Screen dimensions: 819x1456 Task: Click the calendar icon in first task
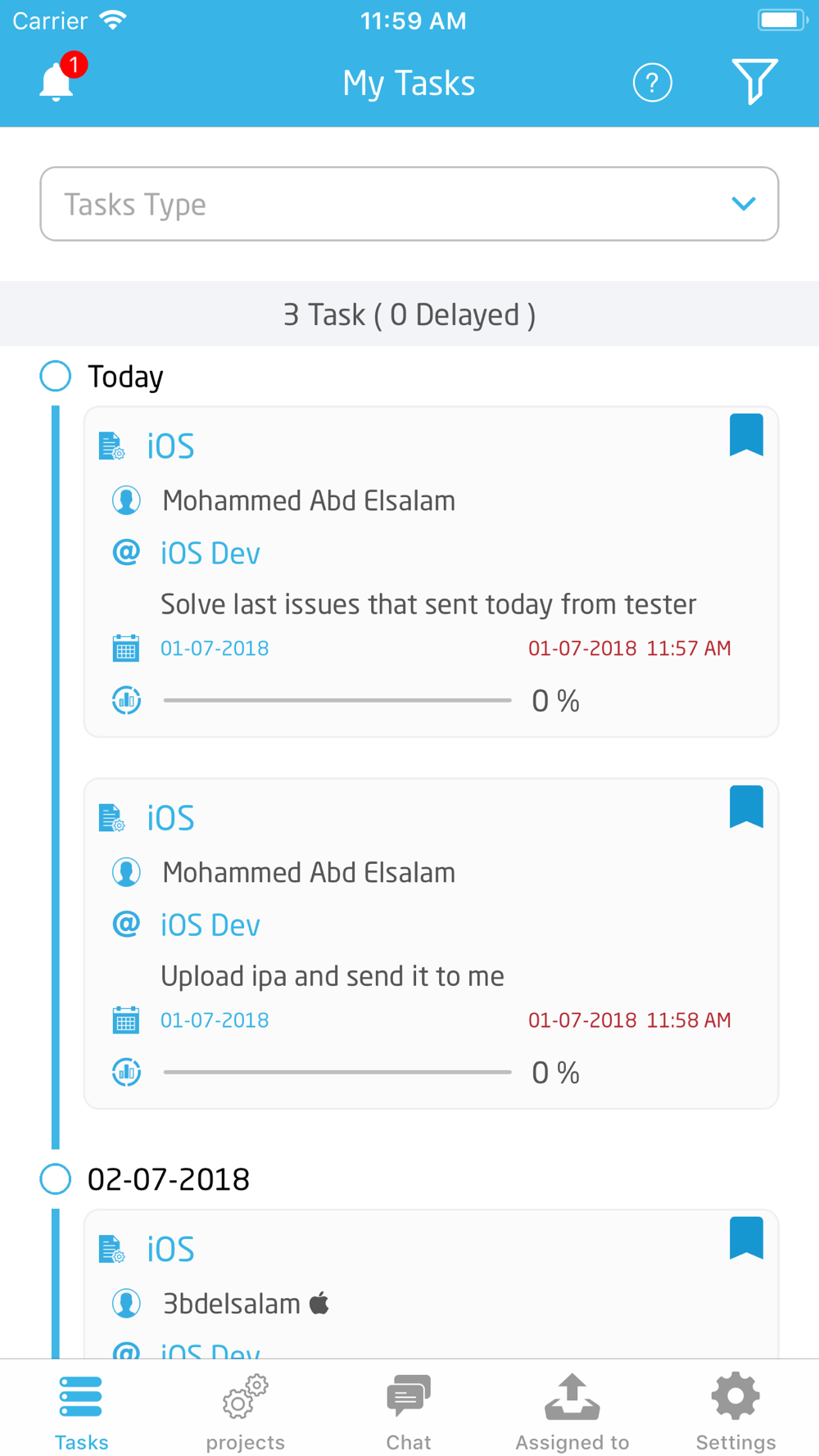[125, 648]
